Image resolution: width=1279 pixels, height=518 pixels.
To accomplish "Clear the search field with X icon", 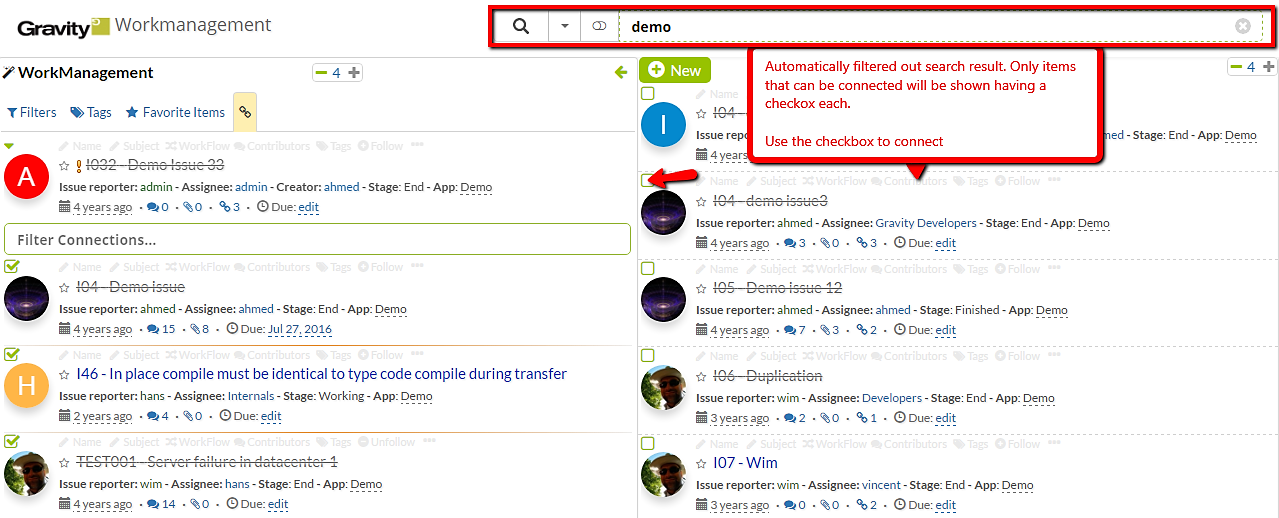I will click(1243, 26).
